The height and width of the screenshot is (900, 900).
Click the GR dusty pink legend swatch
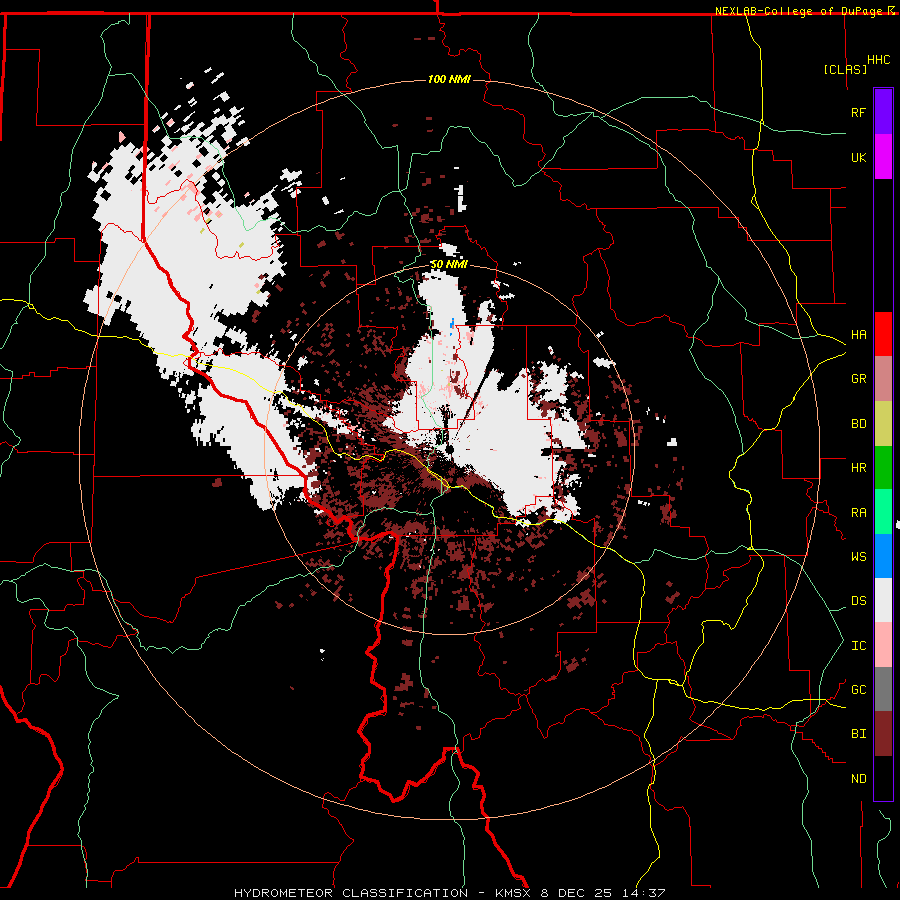point(883,378)
